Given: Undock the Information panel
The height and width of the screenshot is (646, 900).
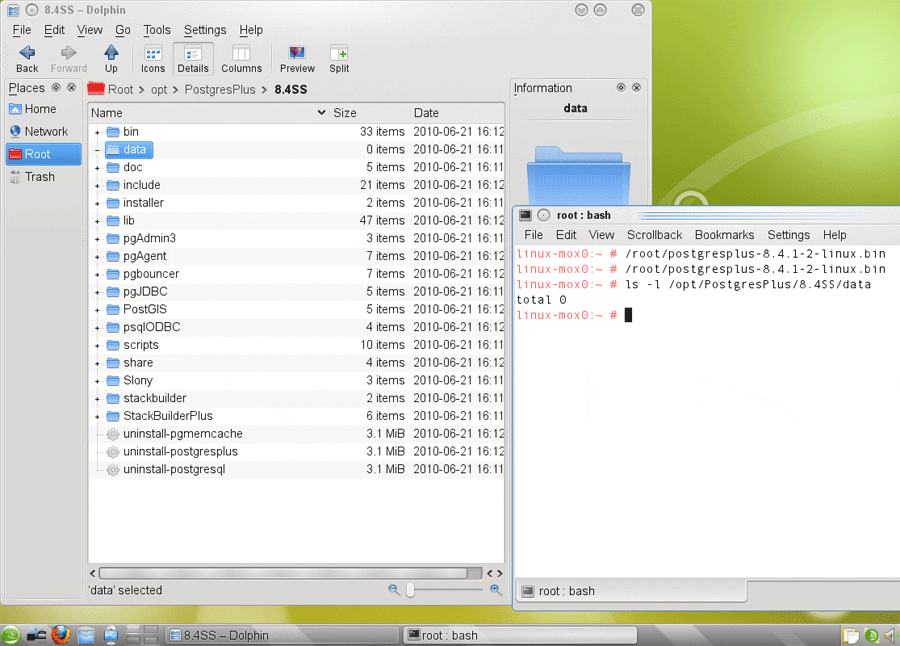Looking at the screenshot, I should [621, 88].
